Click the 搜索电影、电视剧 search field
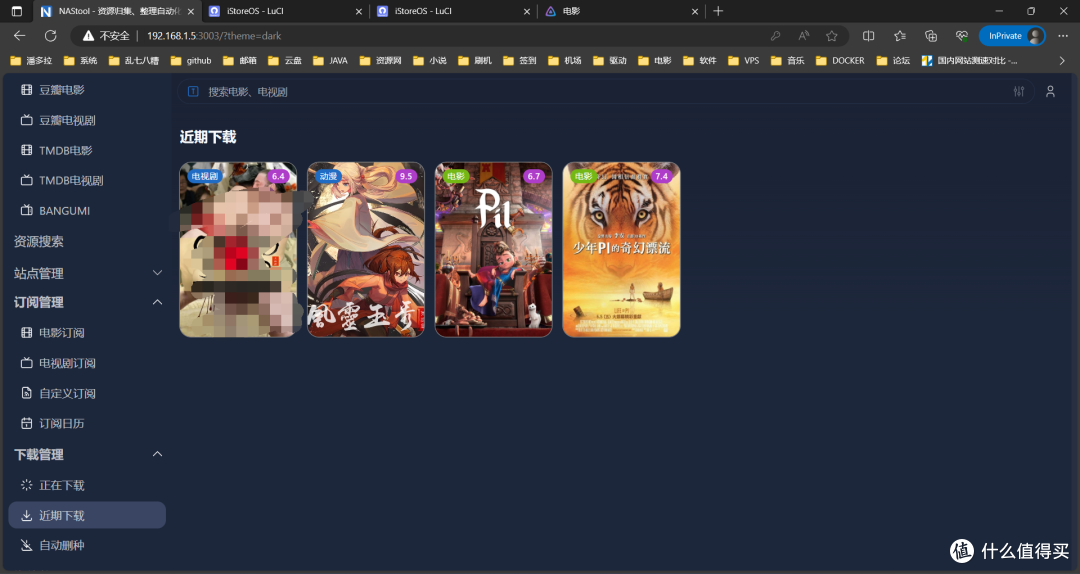Viewport: 1080px width, 574px height. pyautogui.click(x=606, y=92)
